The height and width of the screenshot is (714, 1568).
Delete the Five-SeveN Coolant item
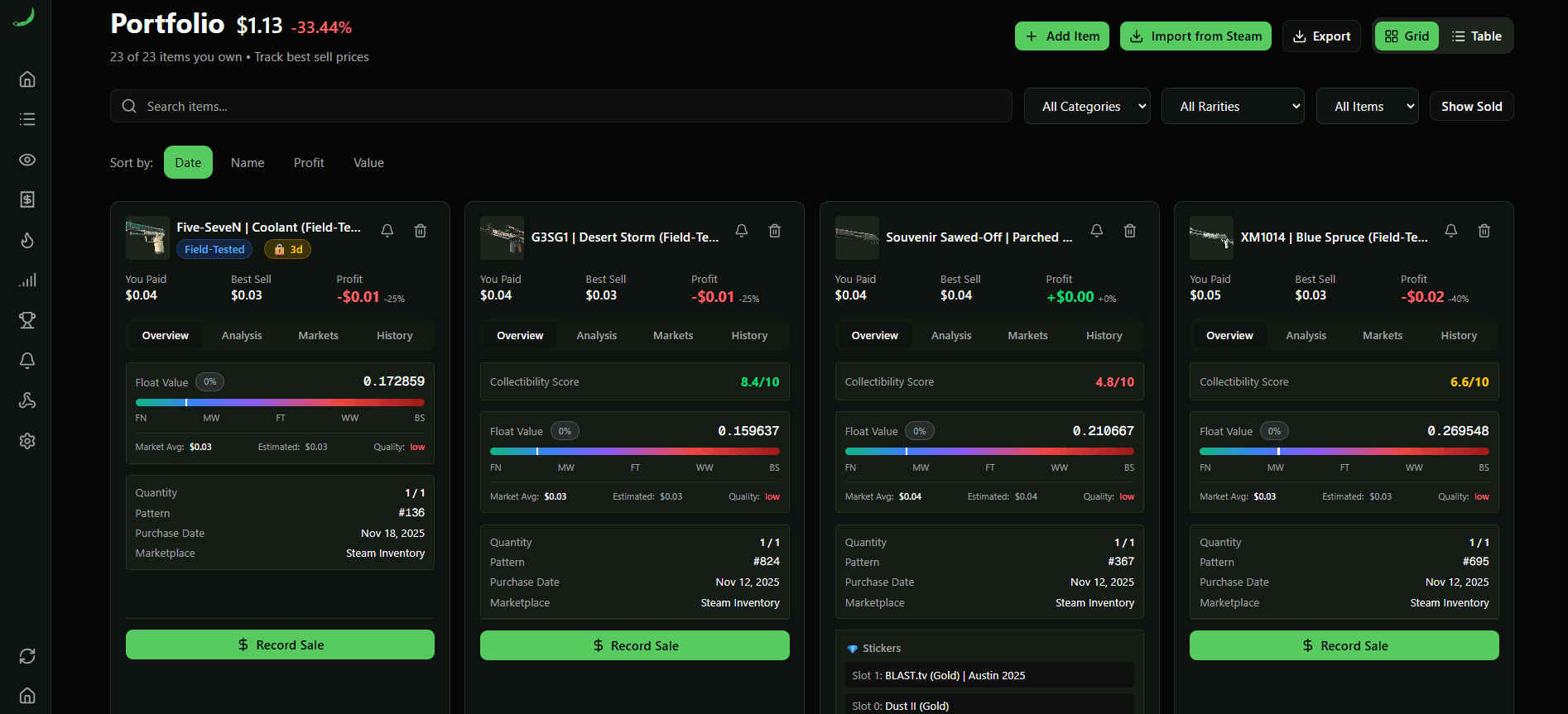(421, 231)
